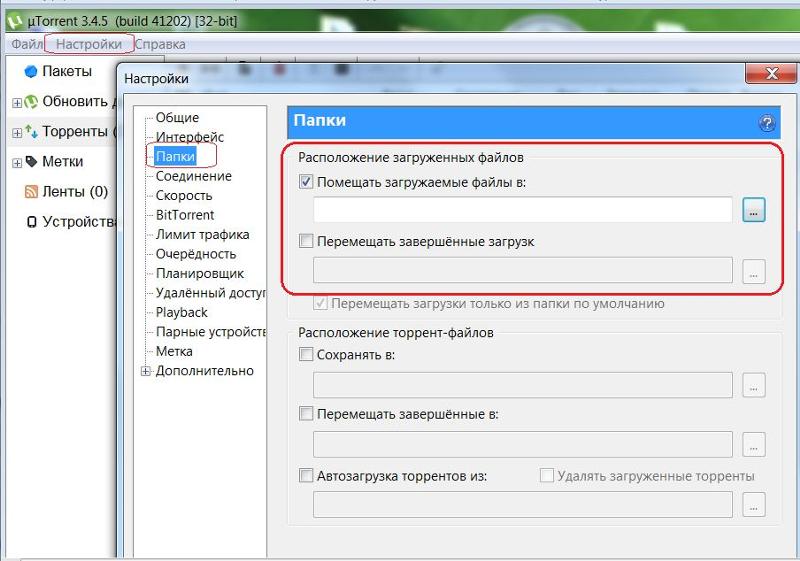Select Скорость in settings tree
The image size is (800, 561).
click(x=184, y=195)
